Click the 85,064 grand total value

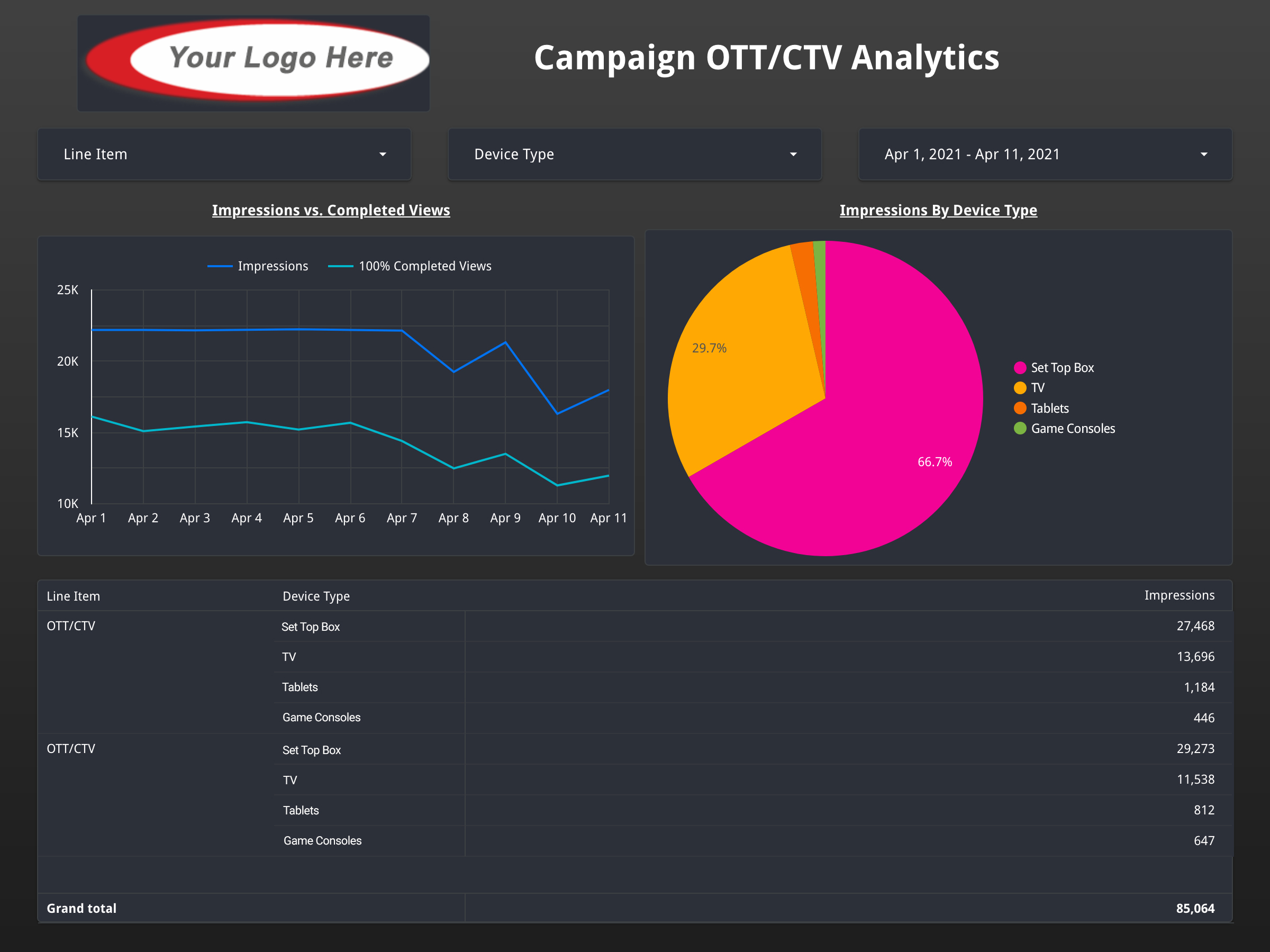1195,909
